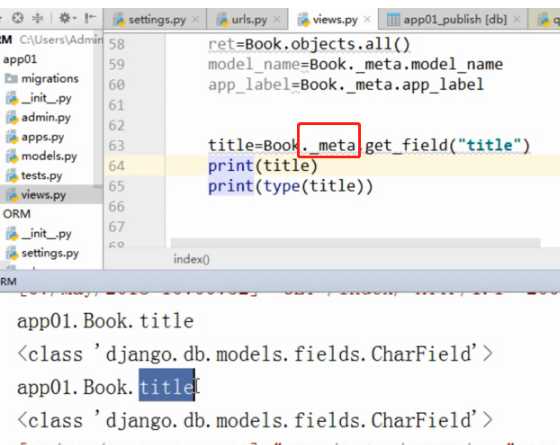Click first CharField class output line
The width and height of the screenshot is (560, 445).
point(255,354)
